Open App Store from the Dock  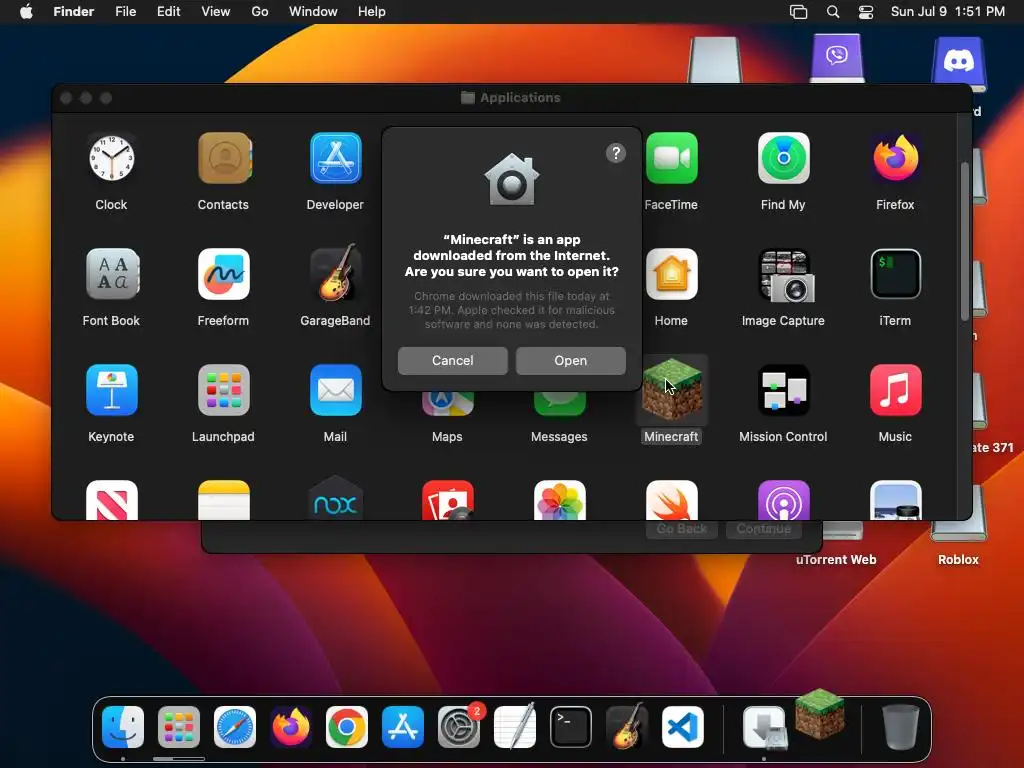(x=403, y=727)
